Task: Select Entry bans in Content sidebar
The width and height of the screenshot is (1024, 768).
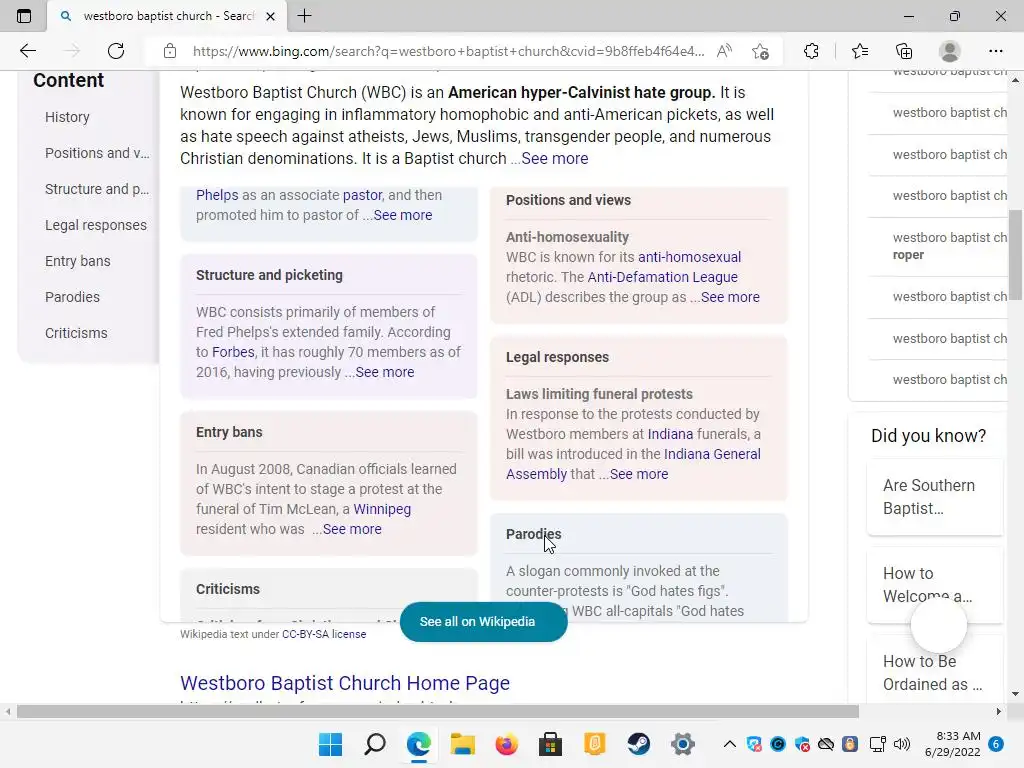Action: click(78, 261)
